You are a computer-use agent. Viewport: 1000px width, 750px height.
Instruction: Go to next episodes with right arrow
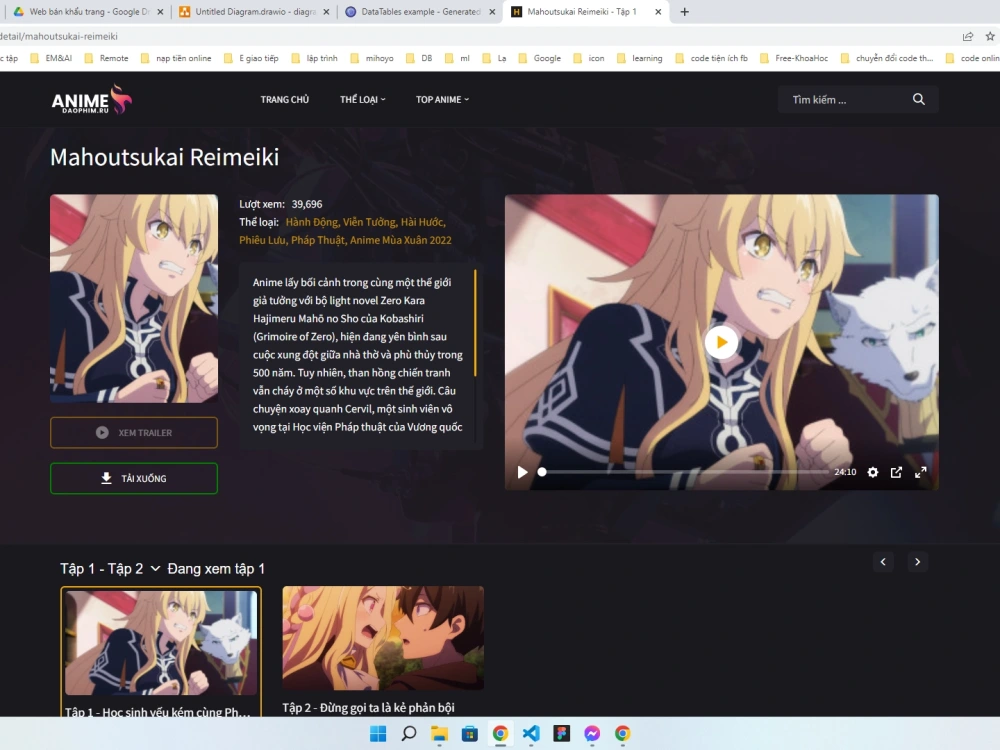pyautogui.click(x=917, y=562)
